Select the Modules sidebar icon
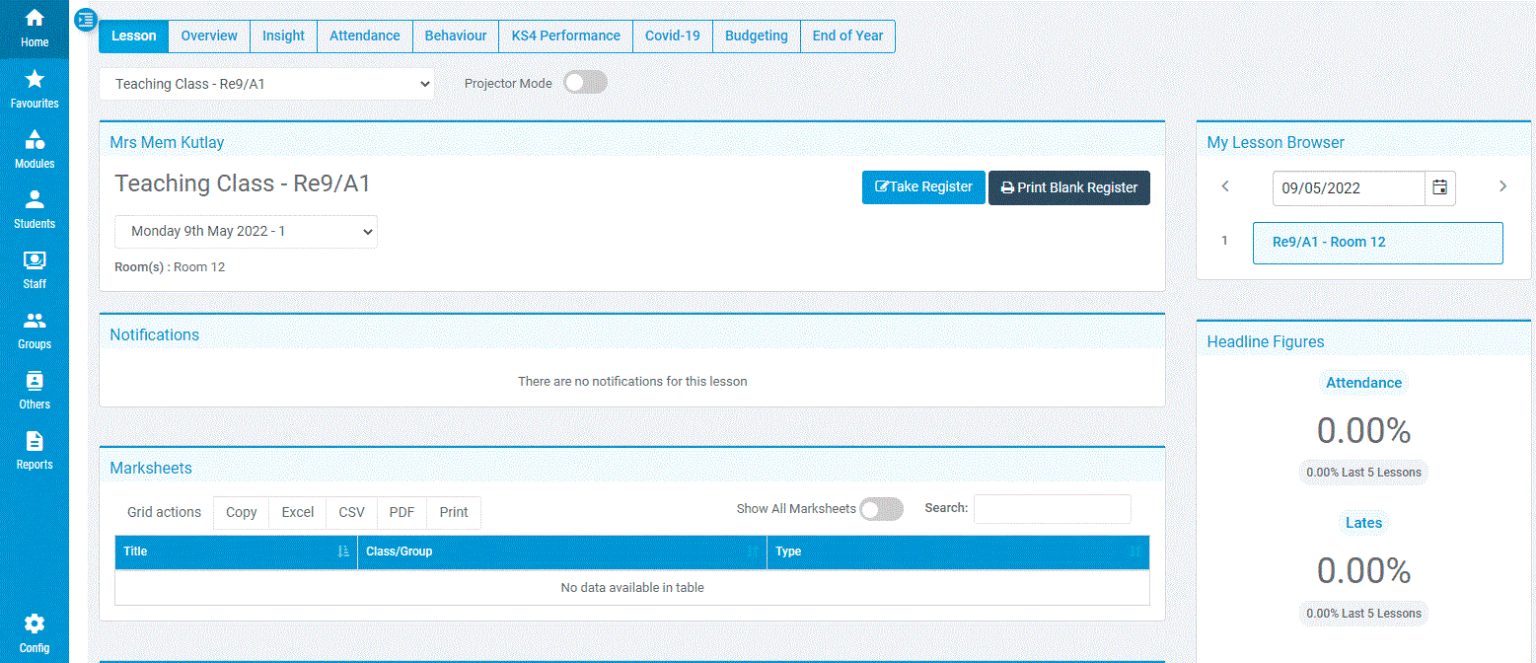This screenshot has width=1536, height=663. click(x=34, y=148)
